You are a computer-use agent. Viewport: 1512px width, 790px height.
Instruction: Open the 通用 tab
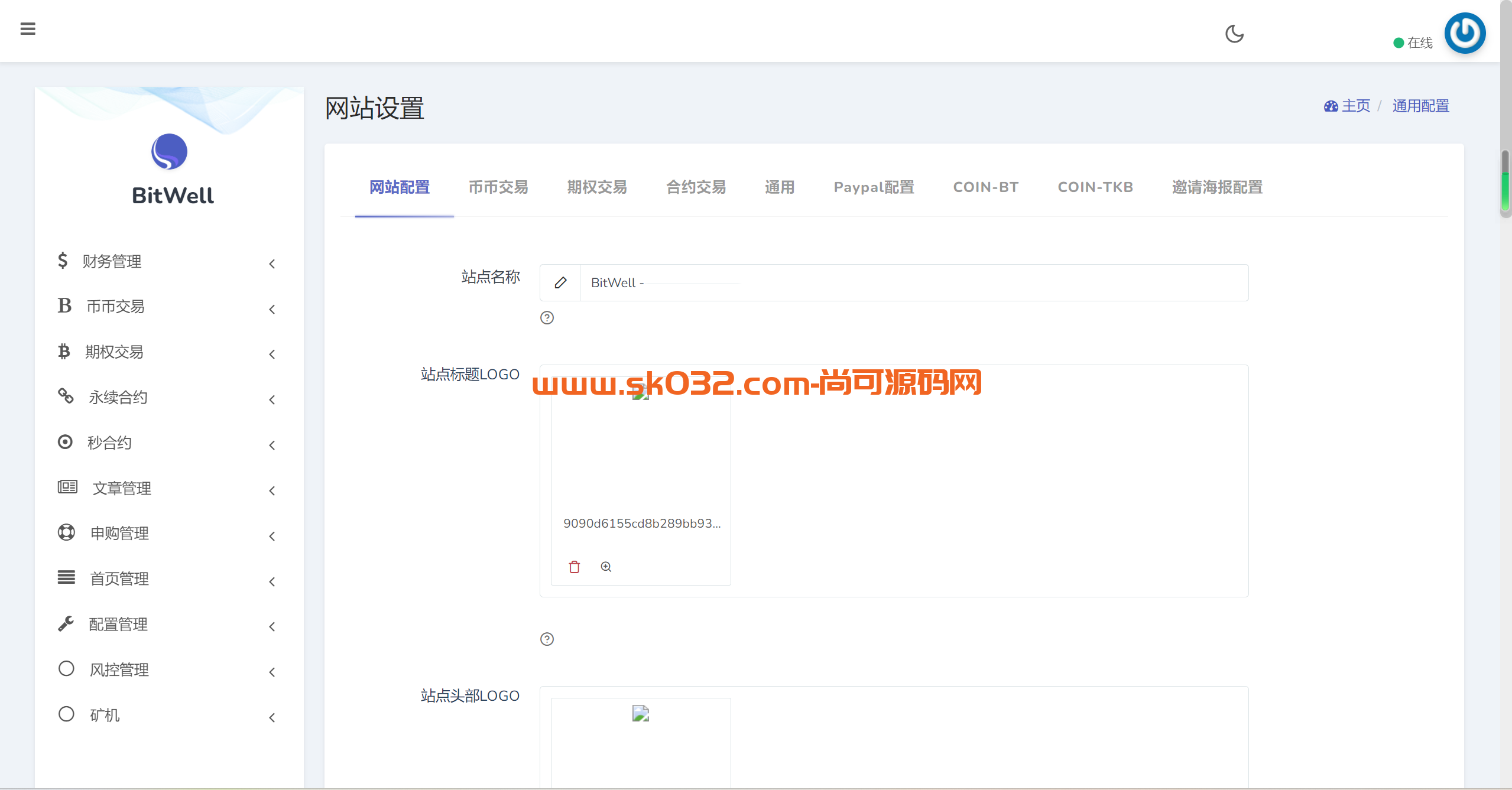point(780,187)
